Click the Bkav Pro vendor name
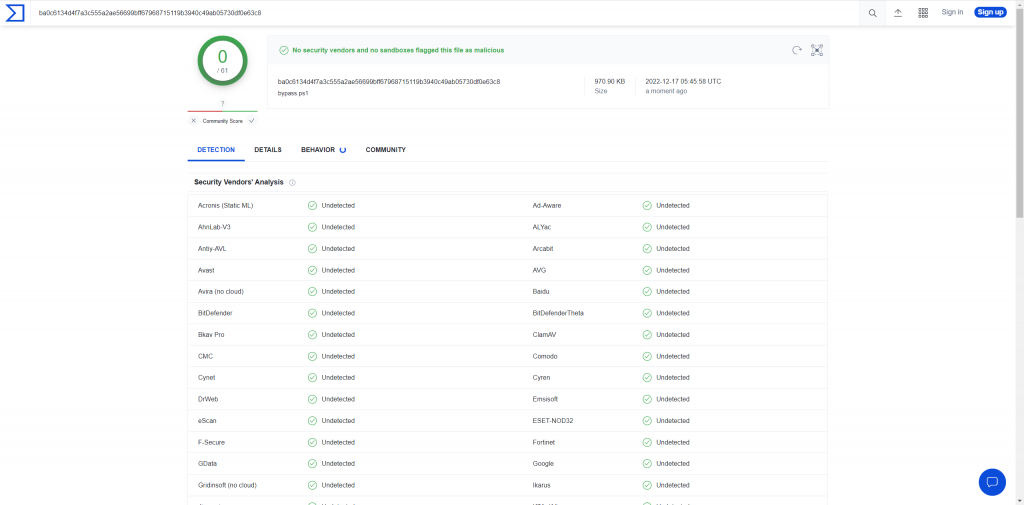Screen dimensions: 1024x505 tap(211, 334)
